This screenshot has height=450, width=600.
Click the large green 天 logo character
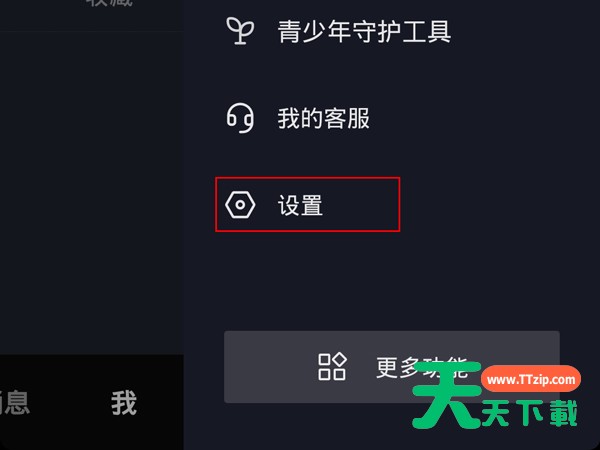447,395
